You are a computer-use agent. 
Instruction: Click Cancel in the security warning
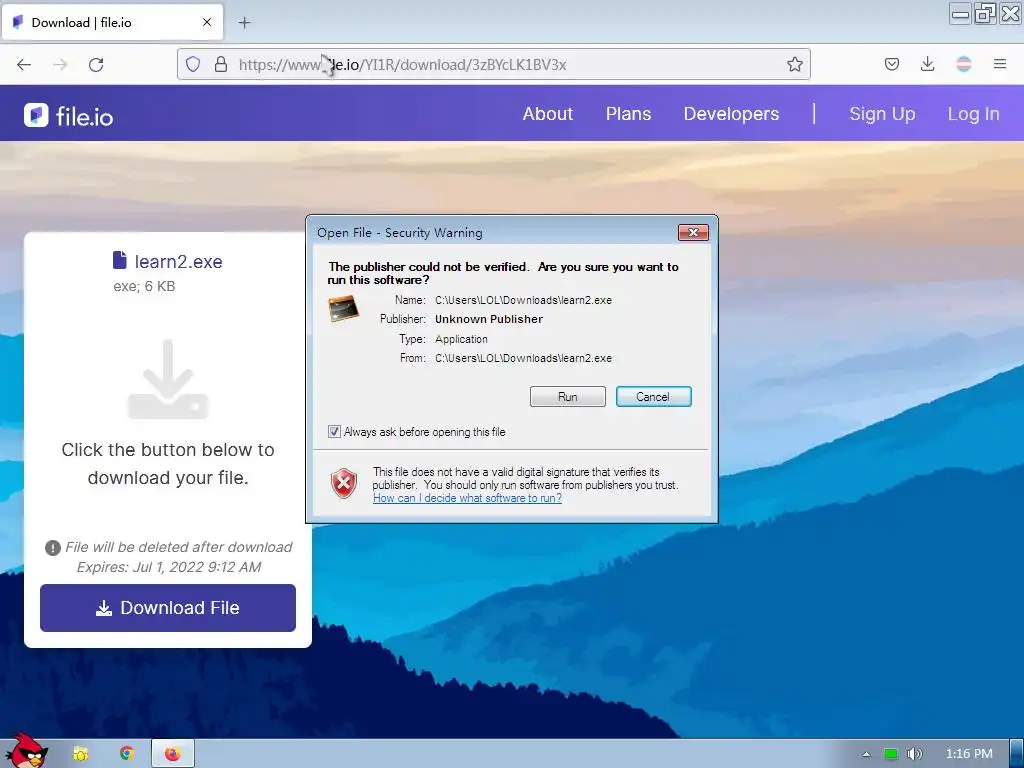(x=653, y=396)
